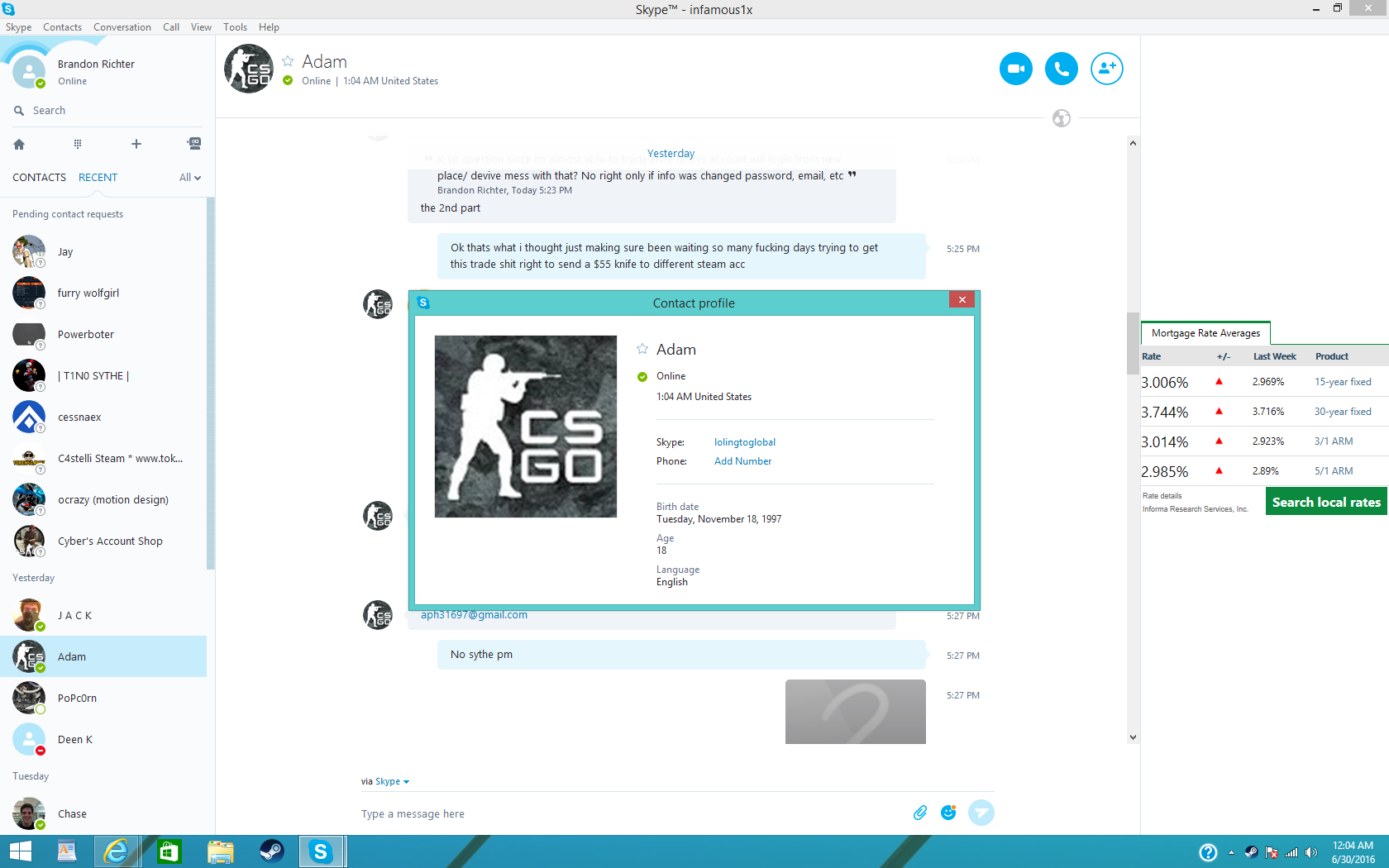Open the Skype menu
Screen dimensions: 1389x868
(x=19, y=27)
